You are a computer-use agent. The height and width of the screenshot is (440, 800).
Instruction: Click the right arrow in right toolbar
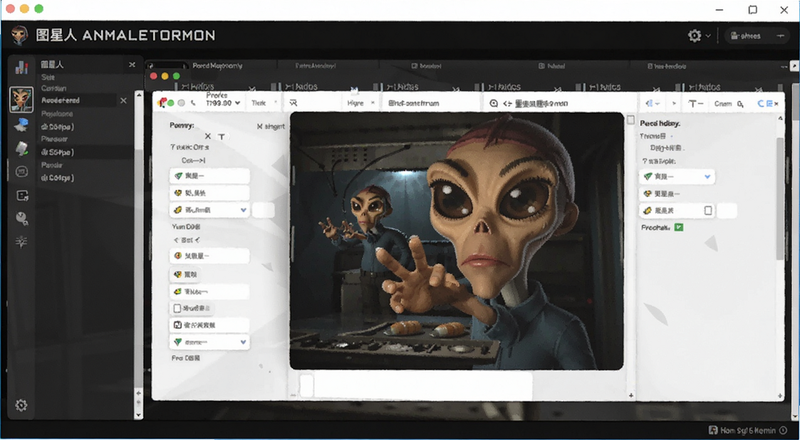tap(674, 103)
